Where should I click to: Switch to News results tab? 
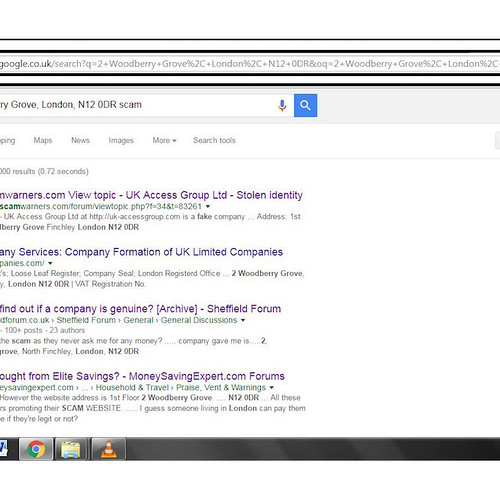click(x=80, y=140)
